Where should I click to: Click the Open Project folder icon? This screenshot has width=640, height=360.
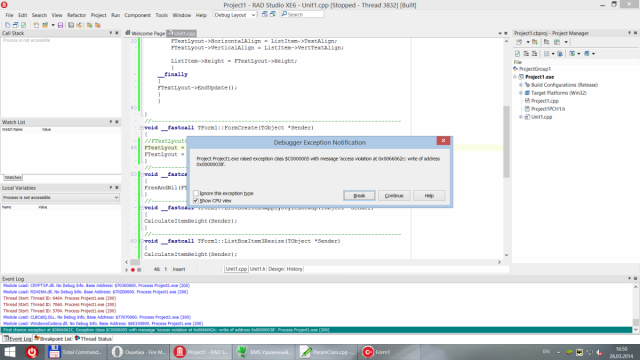click(x=45, y=25)
